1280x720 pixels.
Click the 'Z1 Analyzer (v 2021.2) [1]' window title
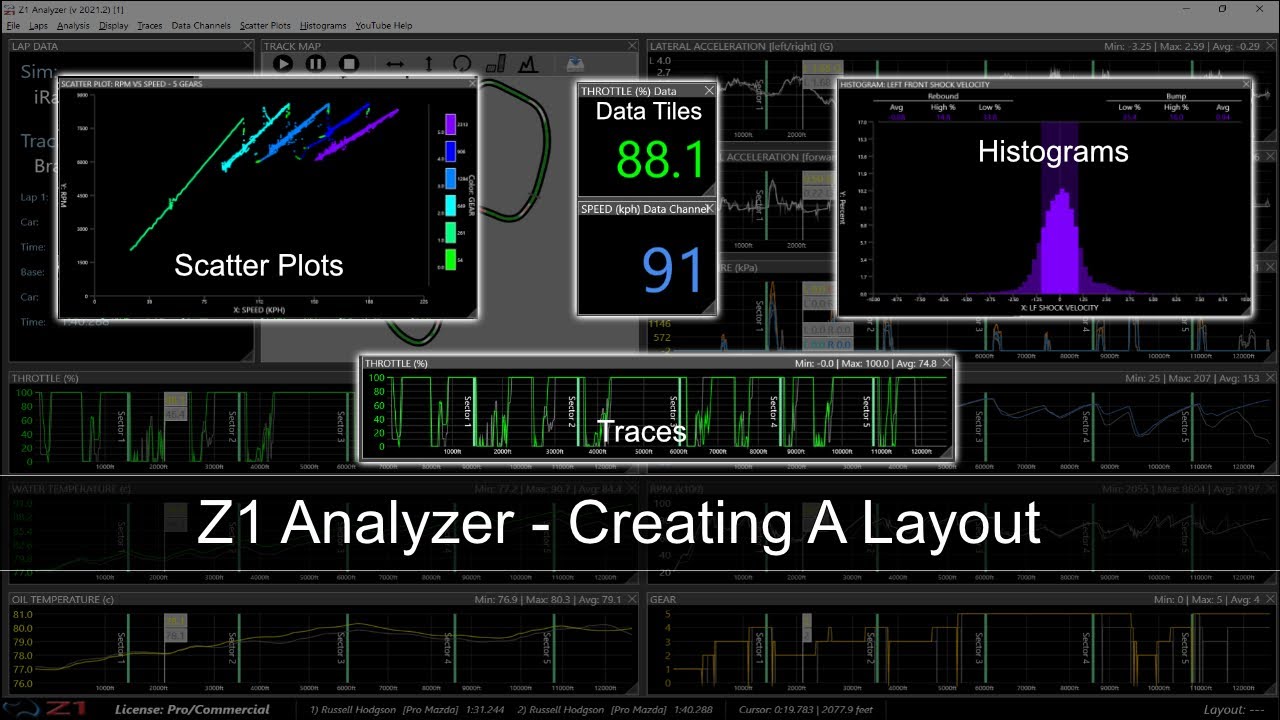coord(70,9)
